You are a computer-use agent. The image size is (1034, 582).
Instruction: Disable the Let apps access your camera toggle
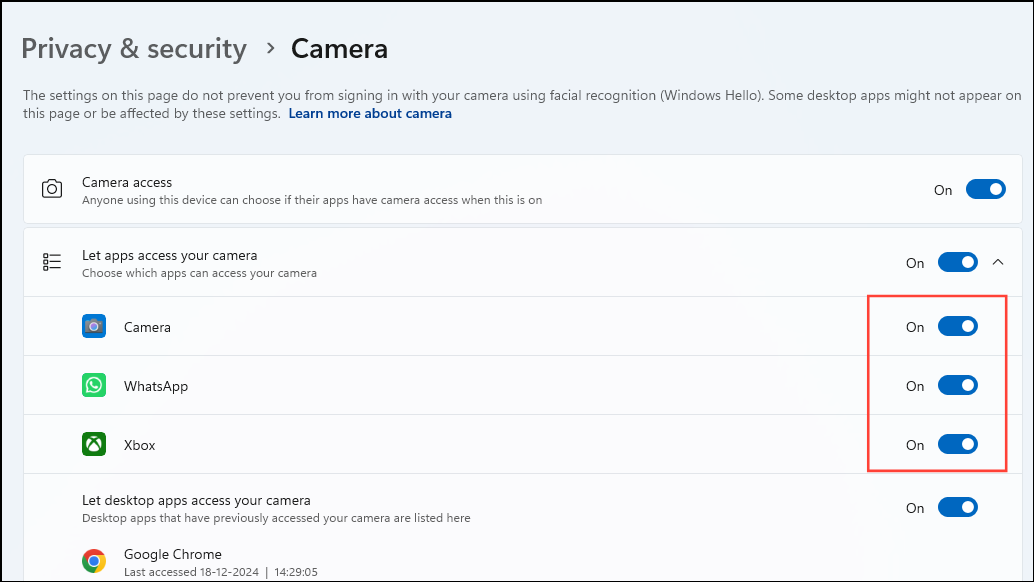point(957,262)
